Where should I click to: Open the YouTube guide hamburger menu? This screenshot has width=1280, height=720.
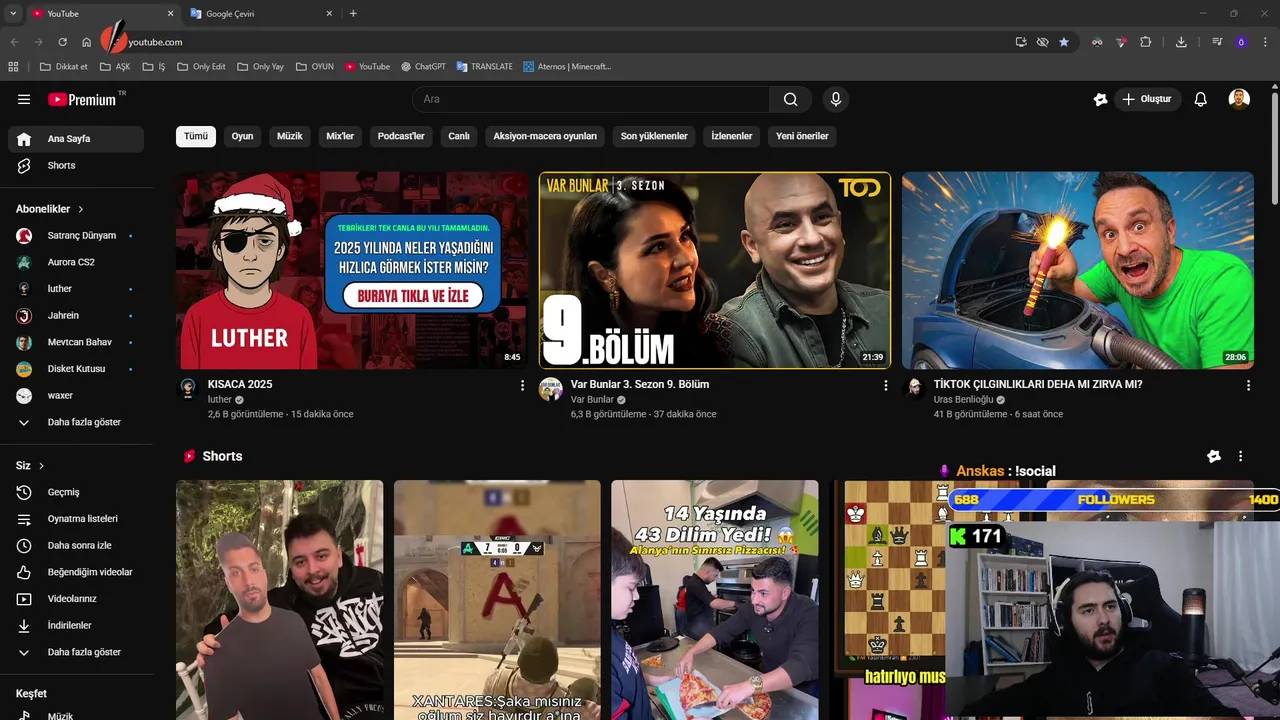(24, 99)
